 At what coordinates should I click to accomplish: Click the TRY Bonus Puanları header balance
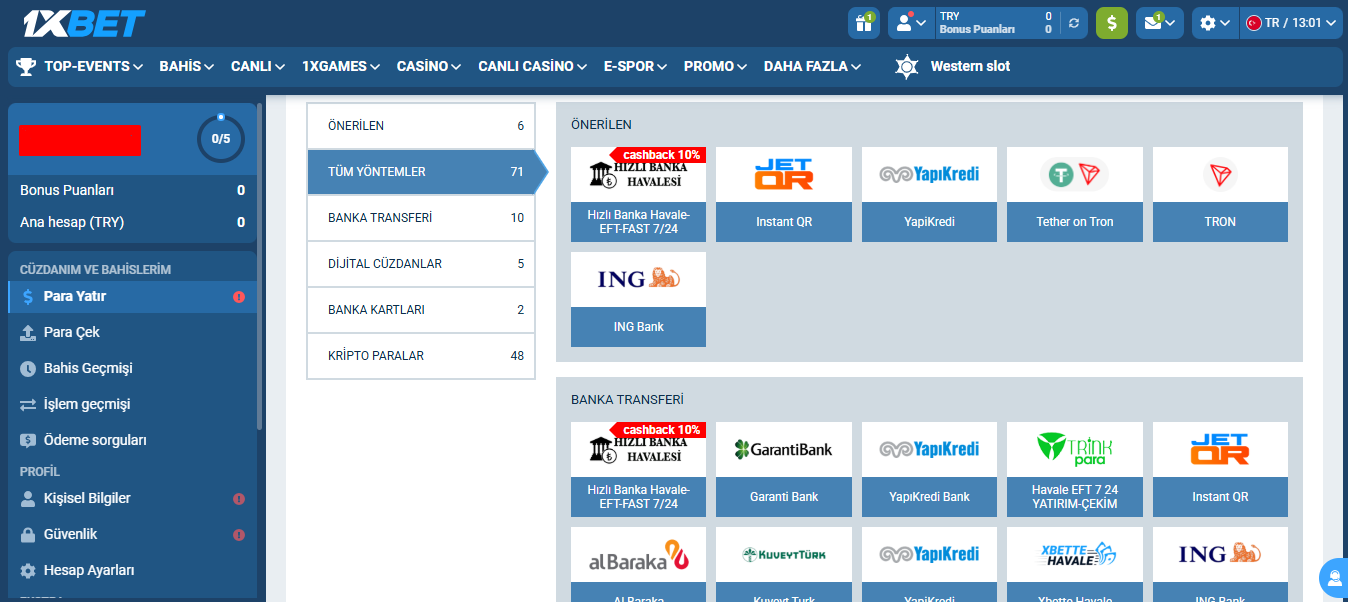tap(996, 23)
